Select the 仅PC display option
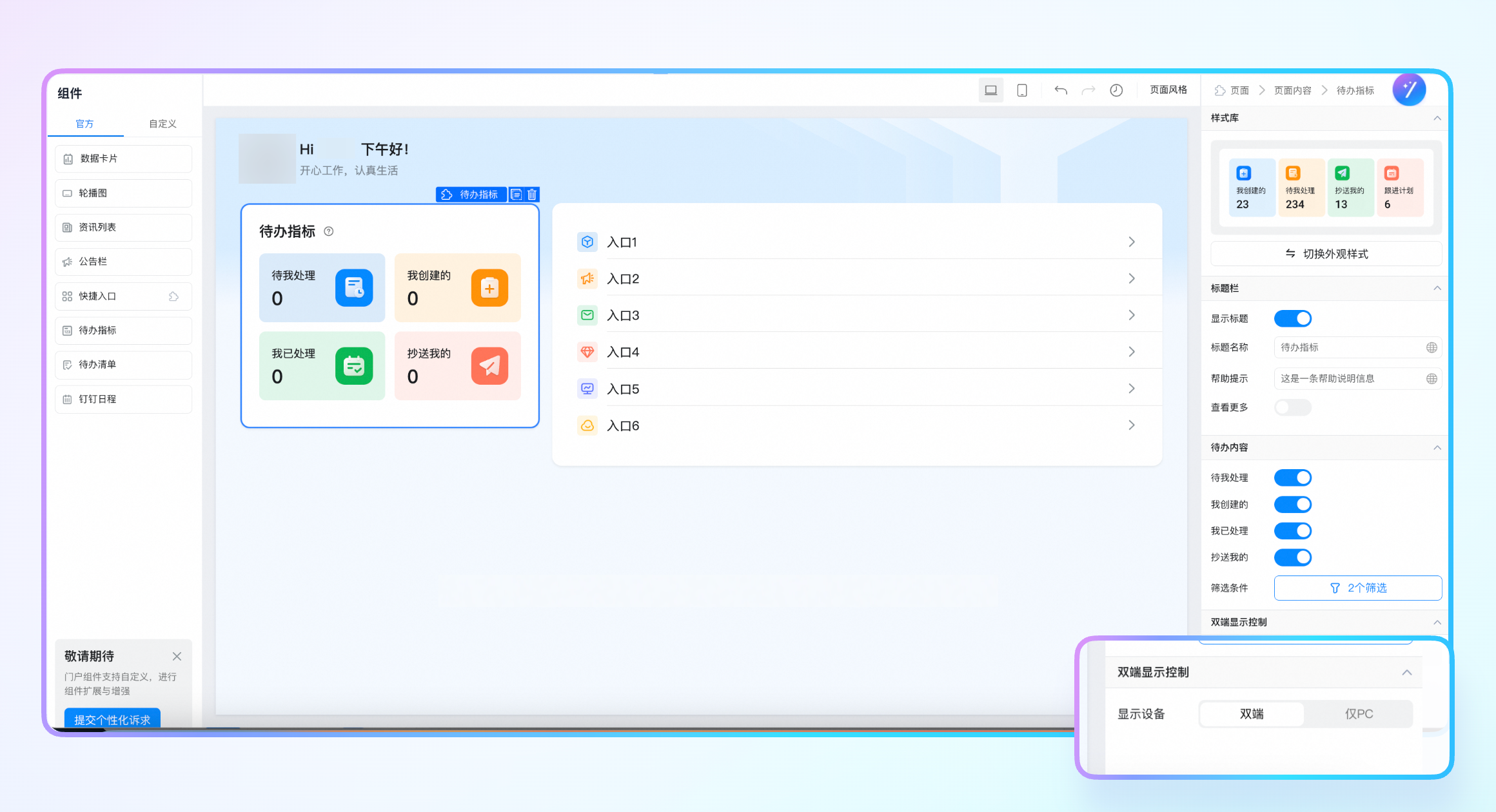This screenshot has width=1496, height=812. click(x=1359, y=714)
